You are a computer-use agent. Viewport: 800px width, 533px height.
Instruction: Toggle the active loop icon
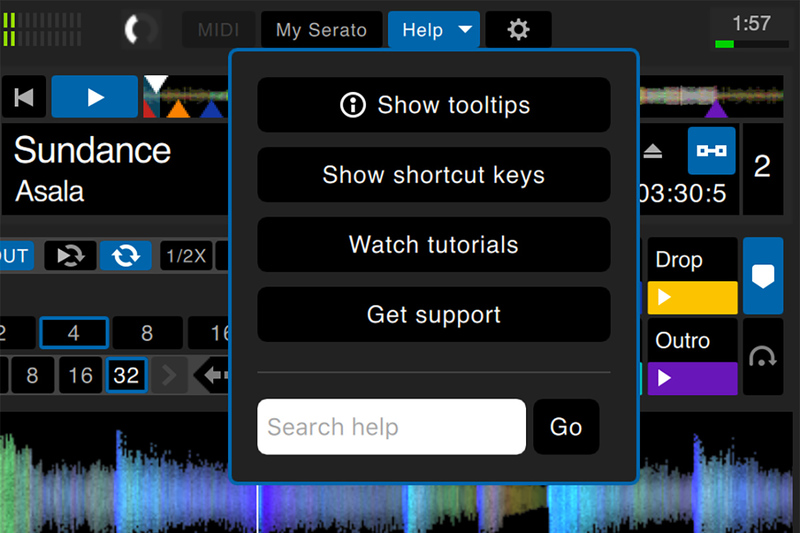[x=126, y=256]
